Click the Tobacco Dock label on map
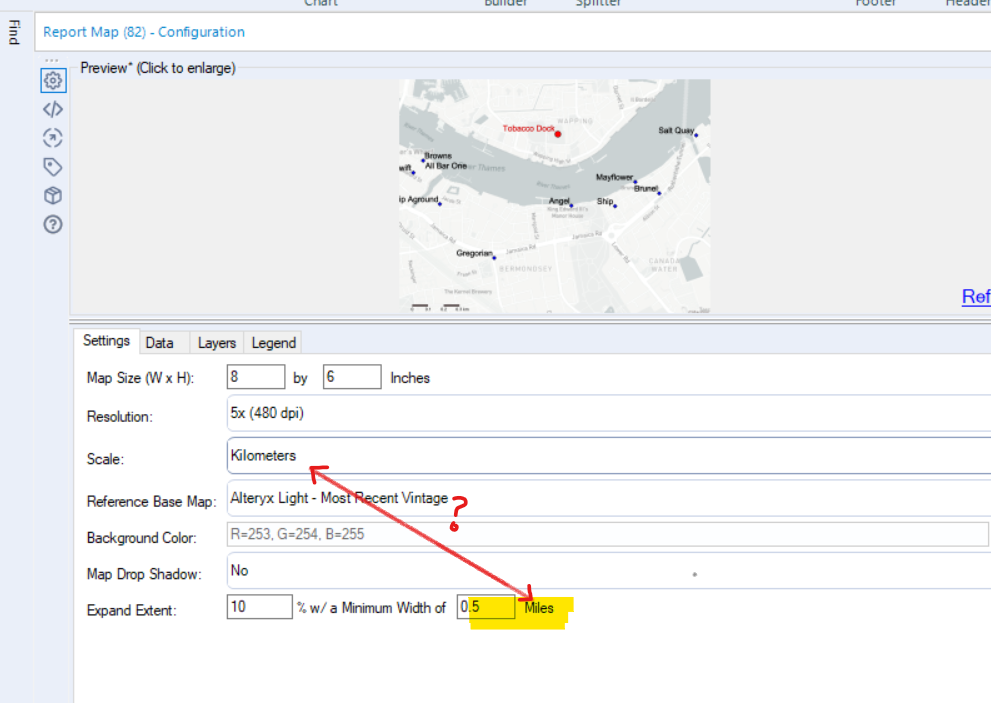The height and width of the screenshot is (703, 991). pyautogui.click(x=528, y=128)
